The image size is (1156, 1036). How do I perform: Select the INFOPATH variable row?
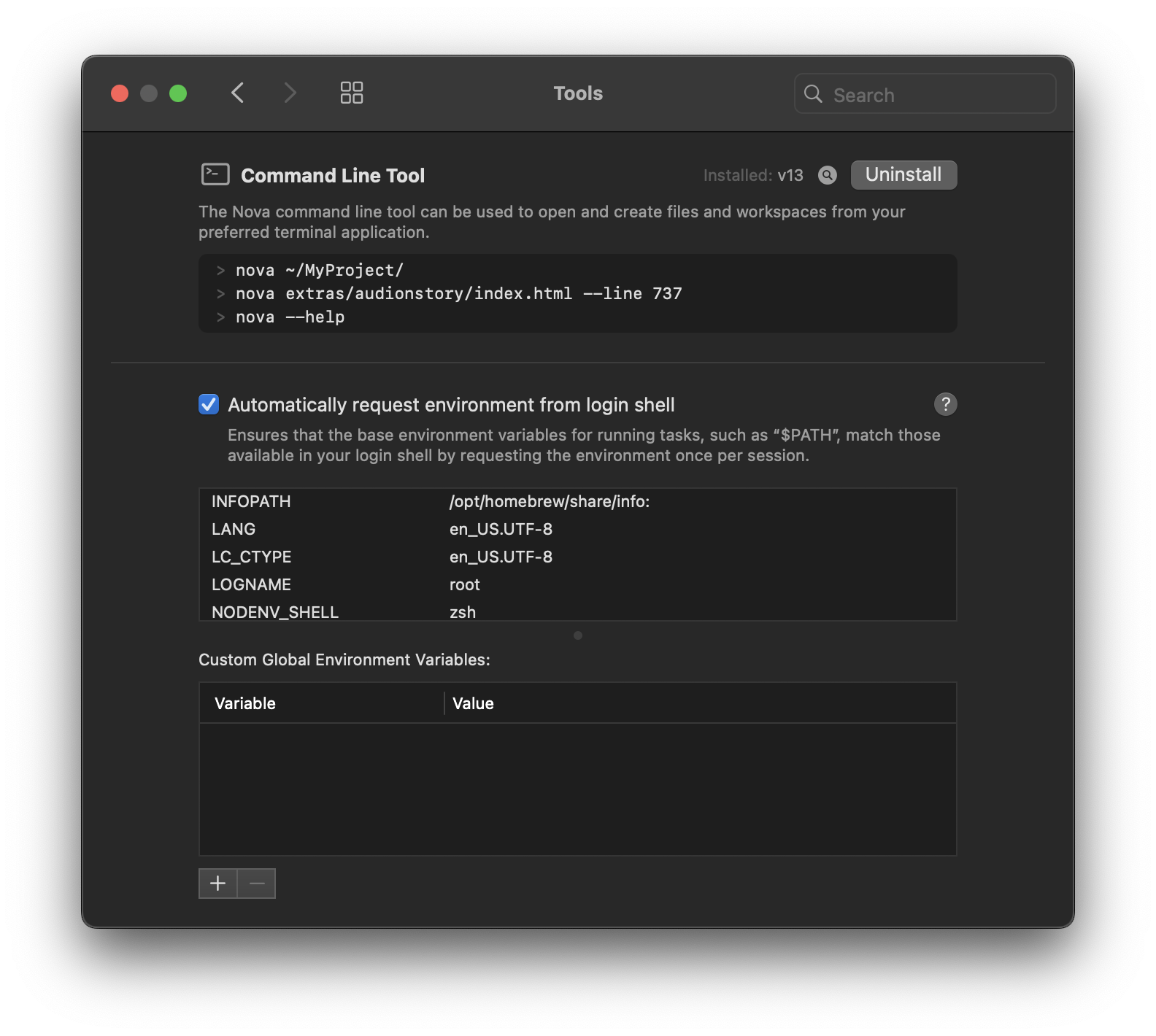tap(577, 502)
